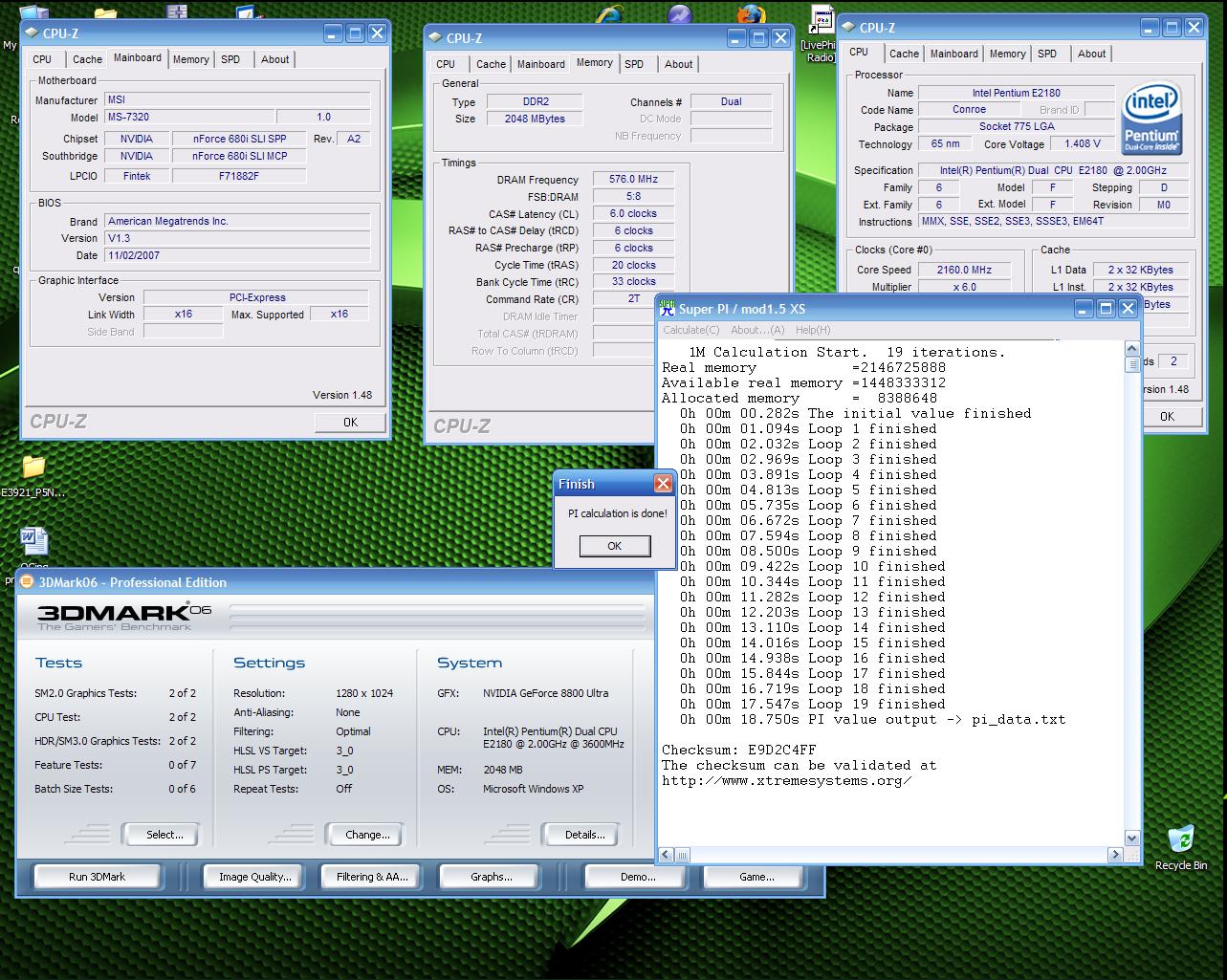Open Image Quality... in 3DMark06
1227x980 pixels.
click(x=254, y=877)
